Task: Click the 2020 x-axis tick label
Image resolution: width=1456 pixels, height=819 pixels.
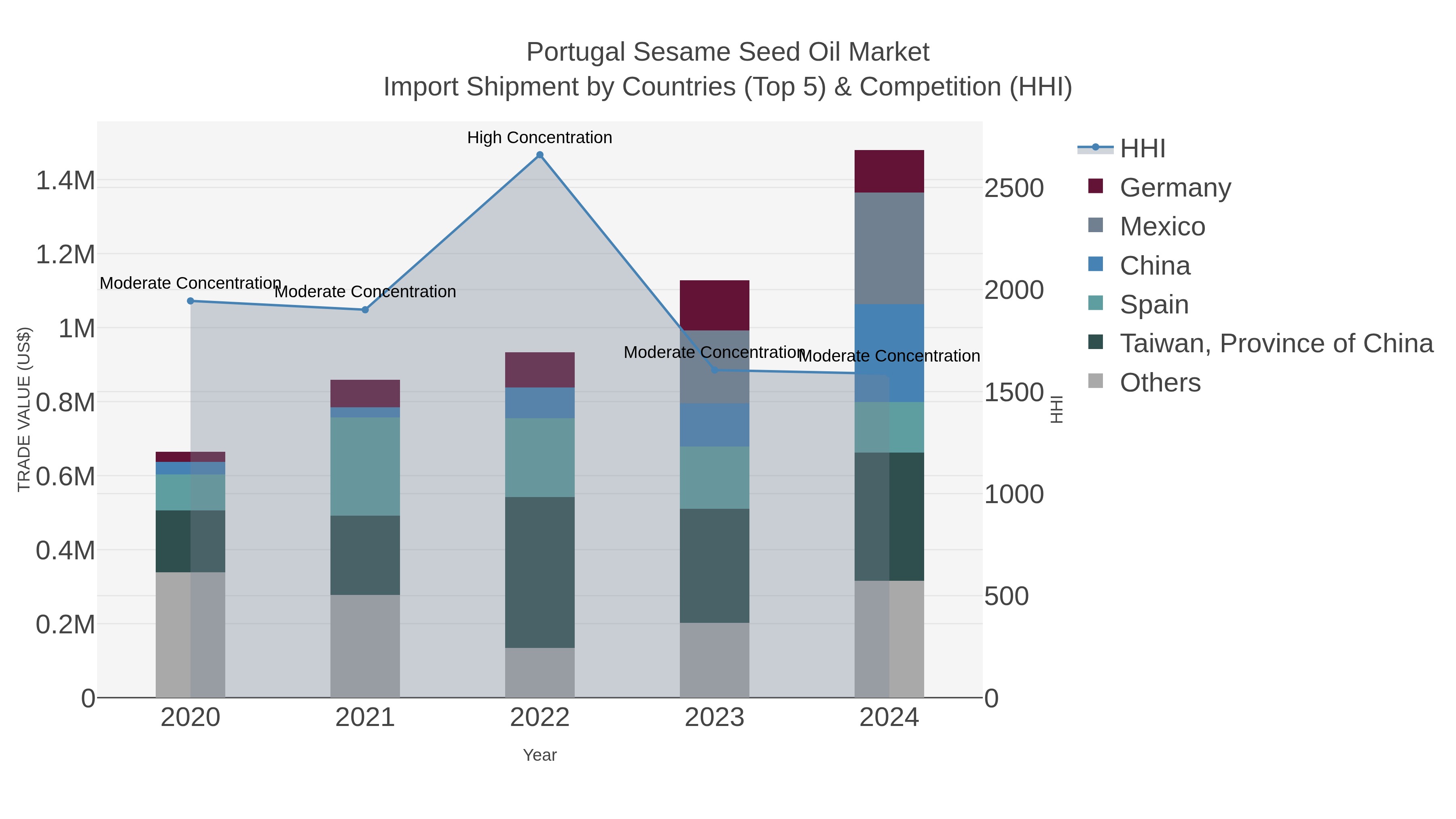Action: pos(190,718)
